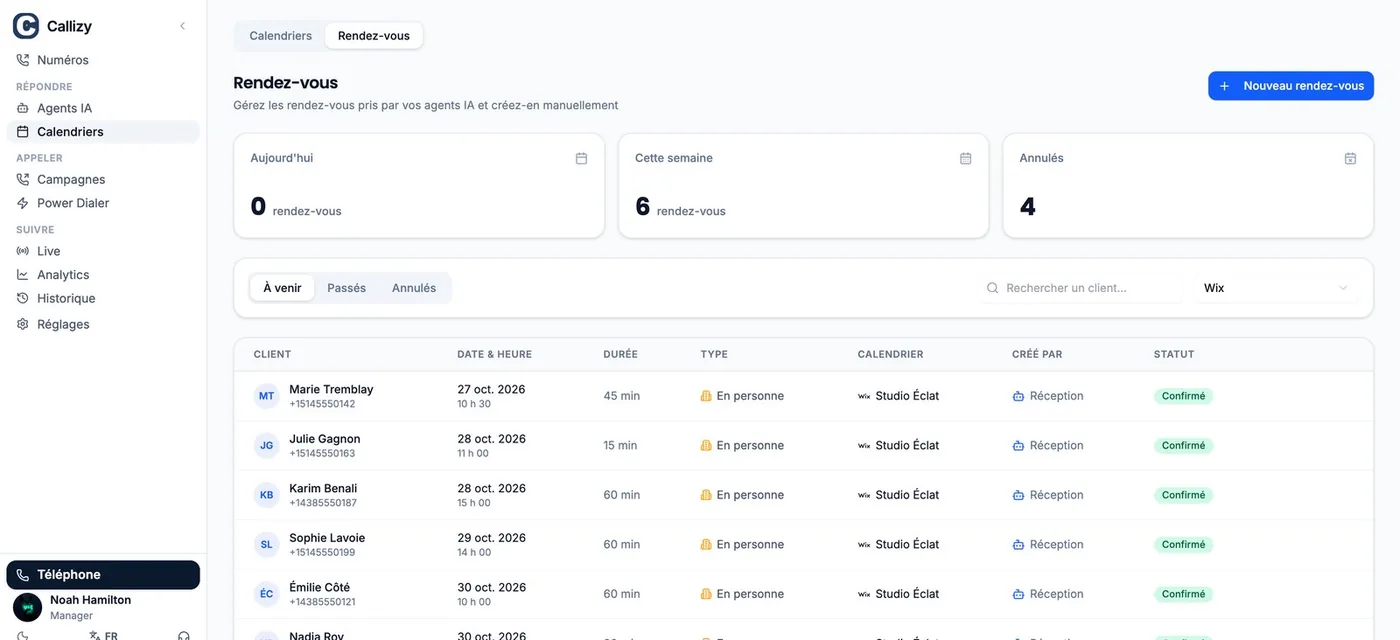Open Réglages via its gear icon
The image size is (1400, 640).
(x=23, y=324)
